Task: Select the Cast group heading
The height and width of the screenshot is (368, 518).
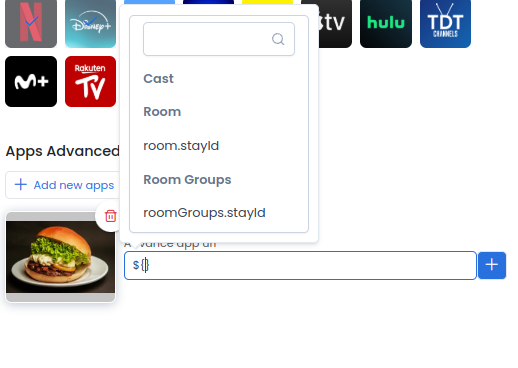Action: [x=158, y=79]
